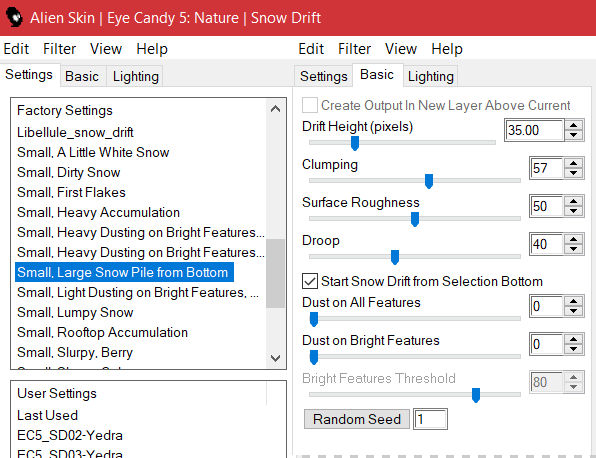Select Small, Light Dusting on Bright Features
Image resolution: width=596 pixels, height=458 pixels.
point(138,292)
